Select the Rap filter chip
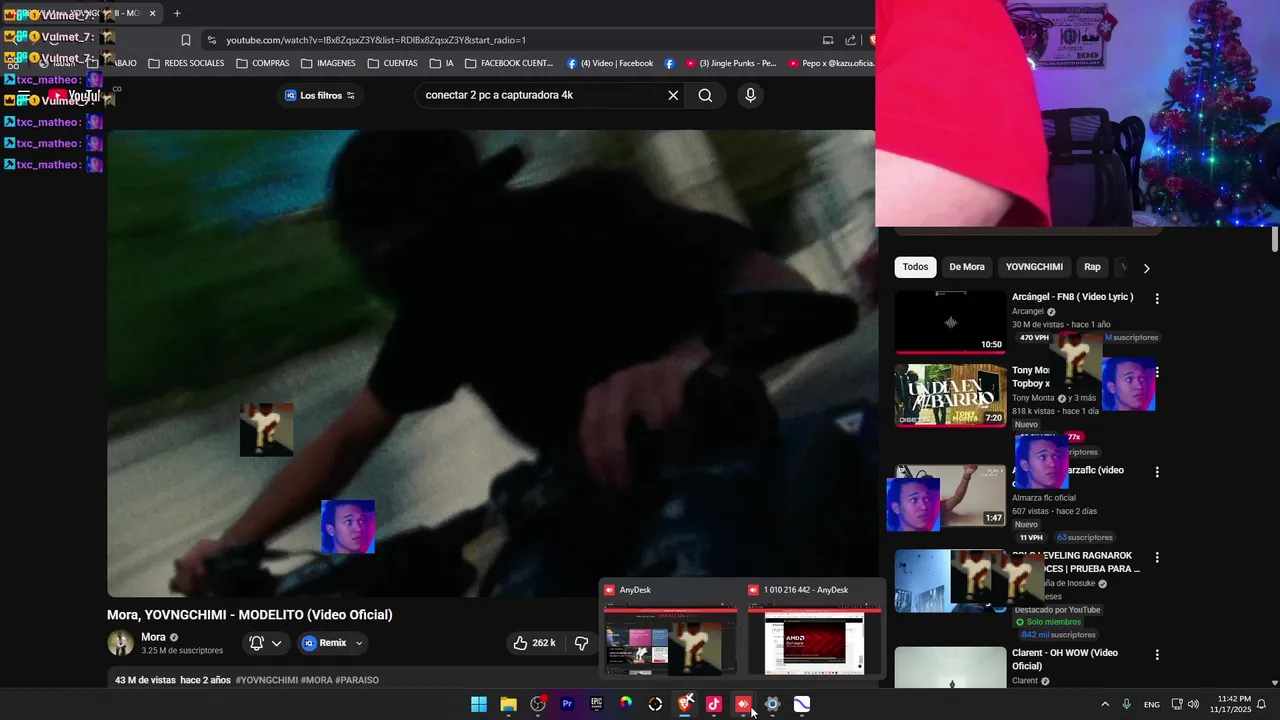The width and height of the screenshot is (1280, 720). click(1092, 267)
